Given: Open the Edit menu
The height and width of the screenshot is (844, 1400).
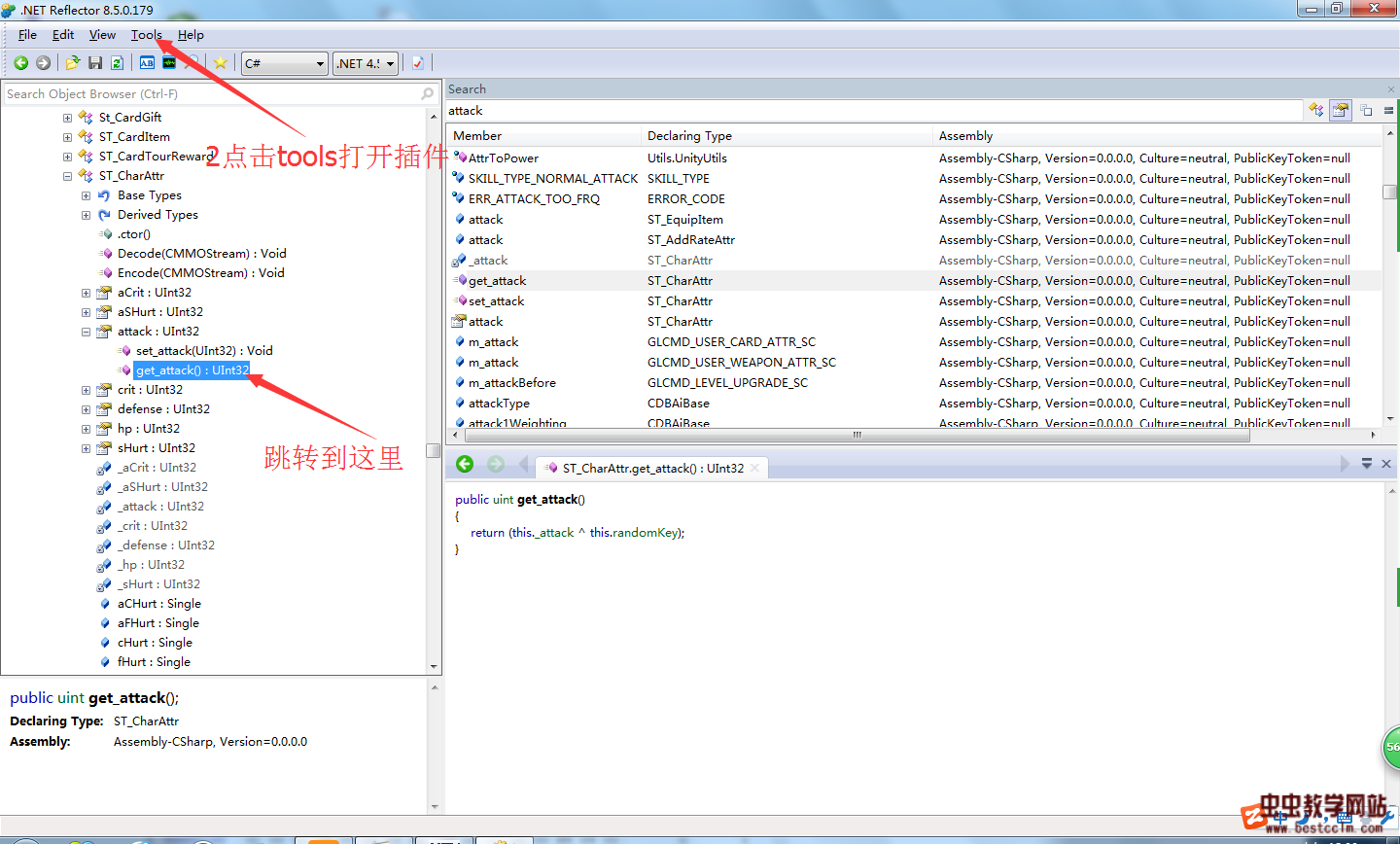Looking at the screenshot, I should tap(63, 35).
